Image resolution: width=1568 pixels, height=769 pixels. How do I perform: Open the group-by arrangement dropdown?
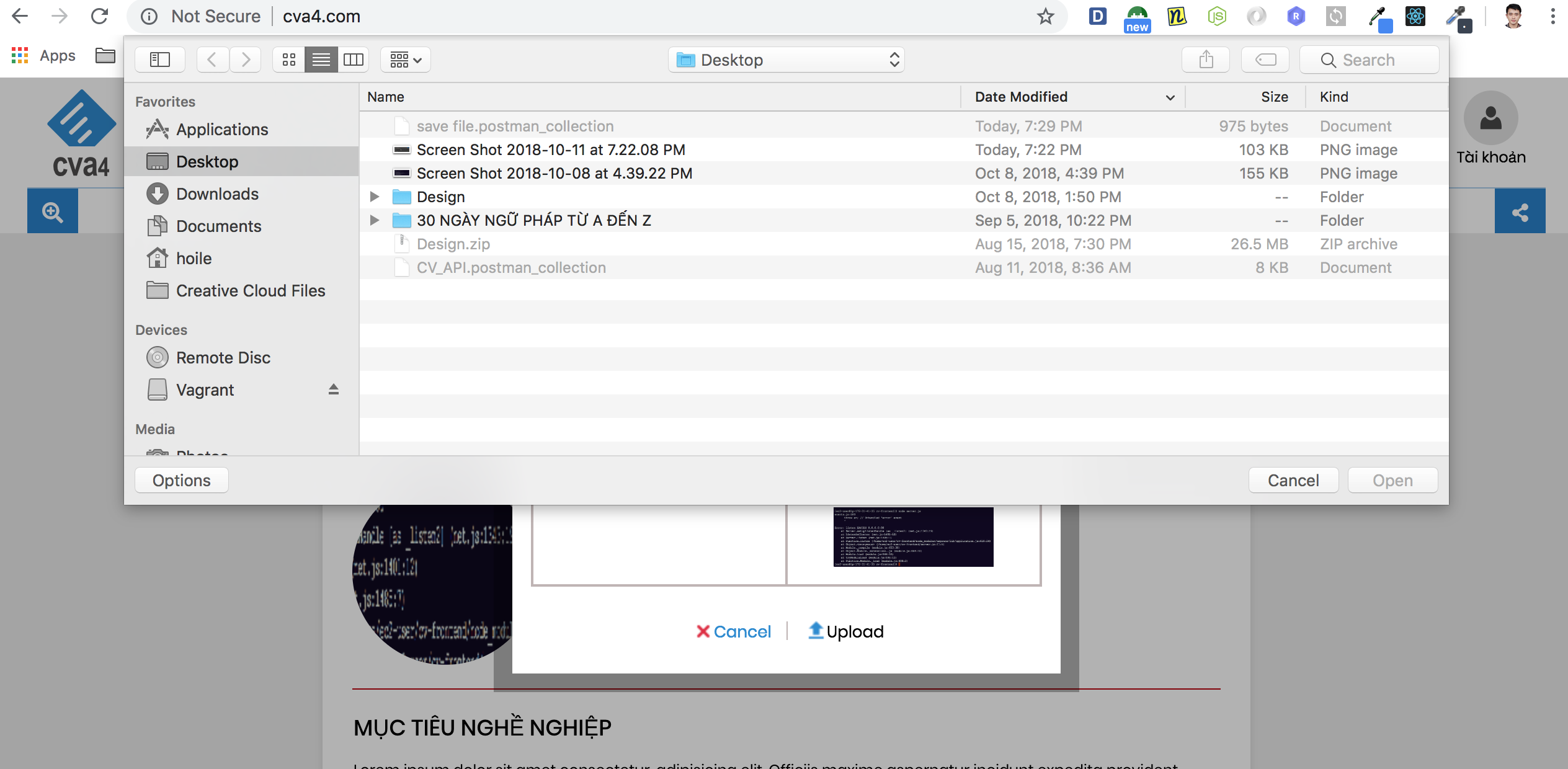click(x=406, y=60)
